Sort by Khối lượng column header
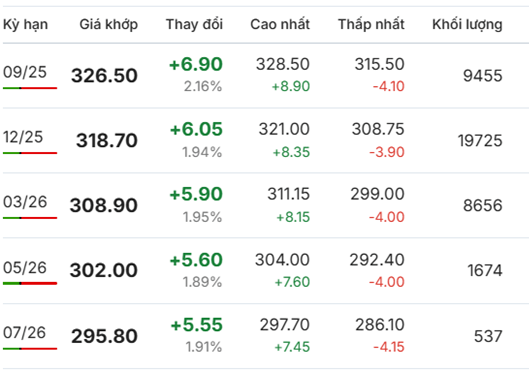 (467, 25)
